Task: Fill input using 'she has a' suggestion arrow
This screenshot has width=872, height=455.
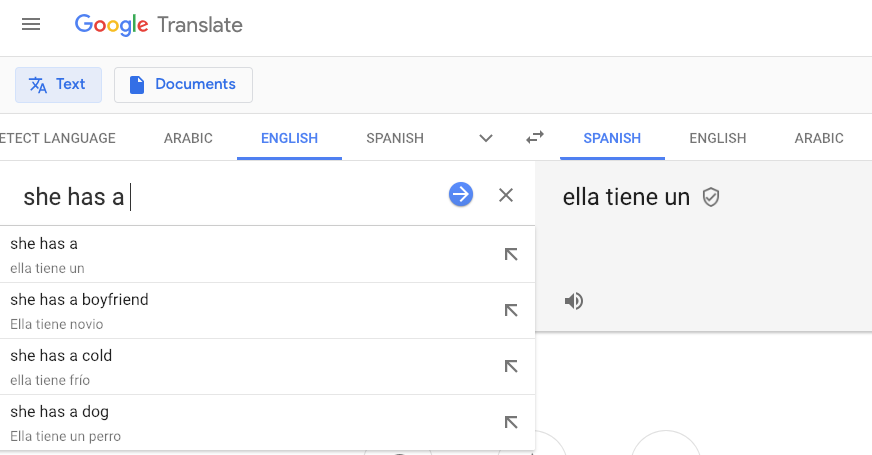Action: (511, 254)
